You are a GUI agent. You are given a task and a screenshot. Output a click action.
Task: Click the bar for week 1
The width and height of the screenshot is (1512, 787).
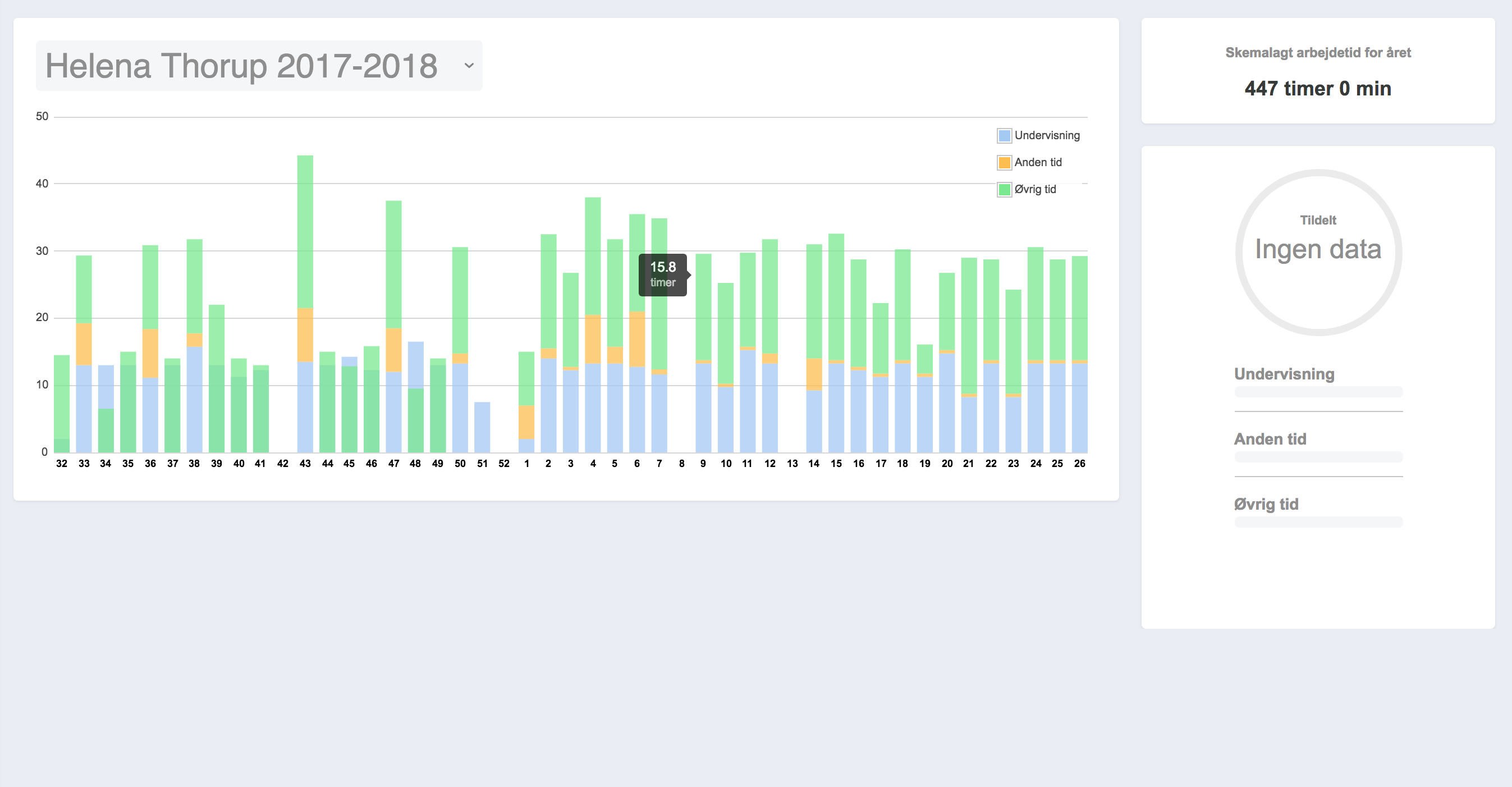(526, 402)
